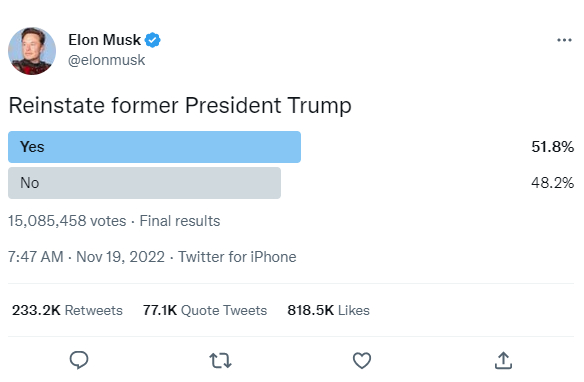Click the 7:47 AM timestamp

pos(36,257)
